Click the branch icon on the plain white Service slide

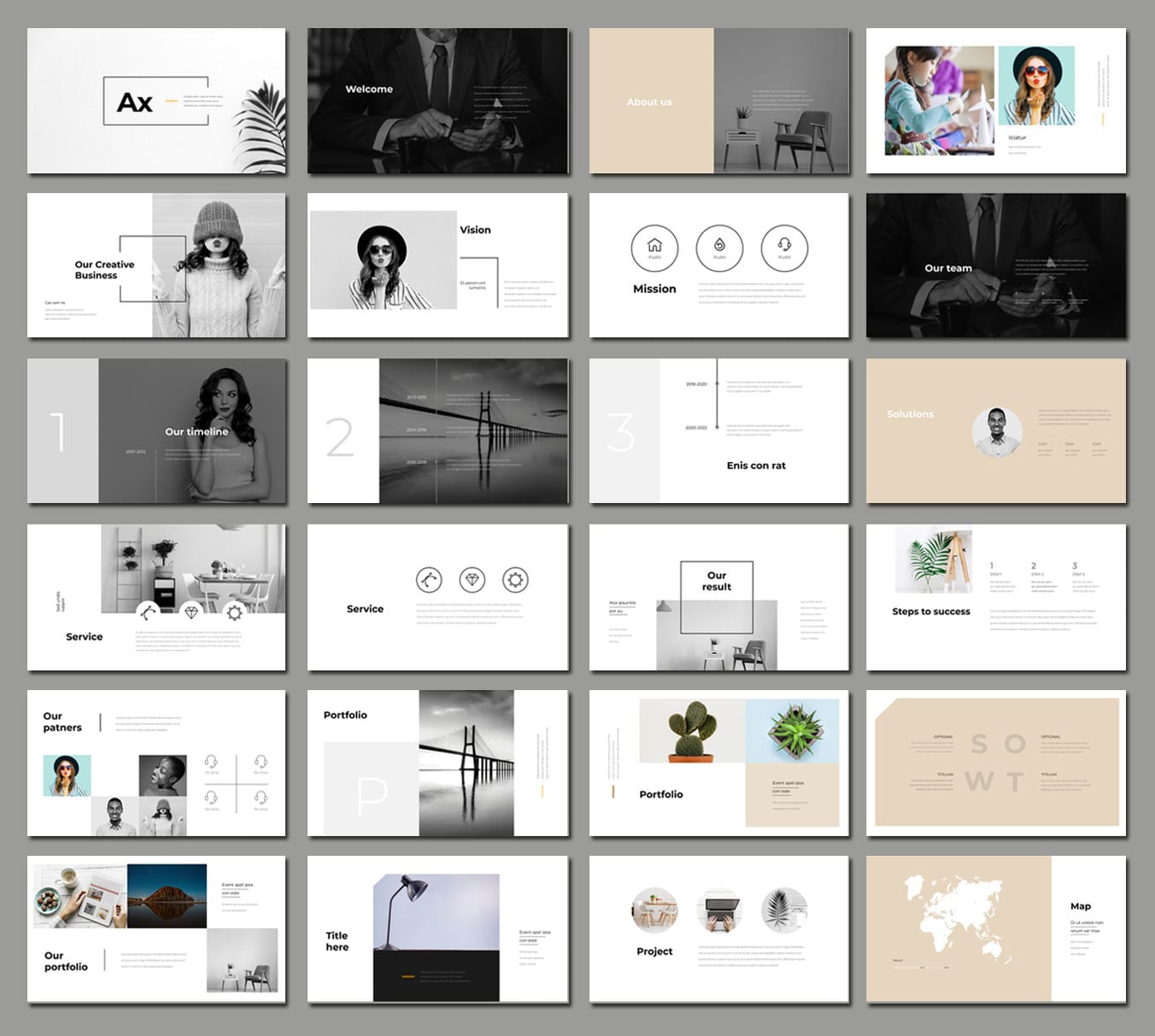coord(429,580)
